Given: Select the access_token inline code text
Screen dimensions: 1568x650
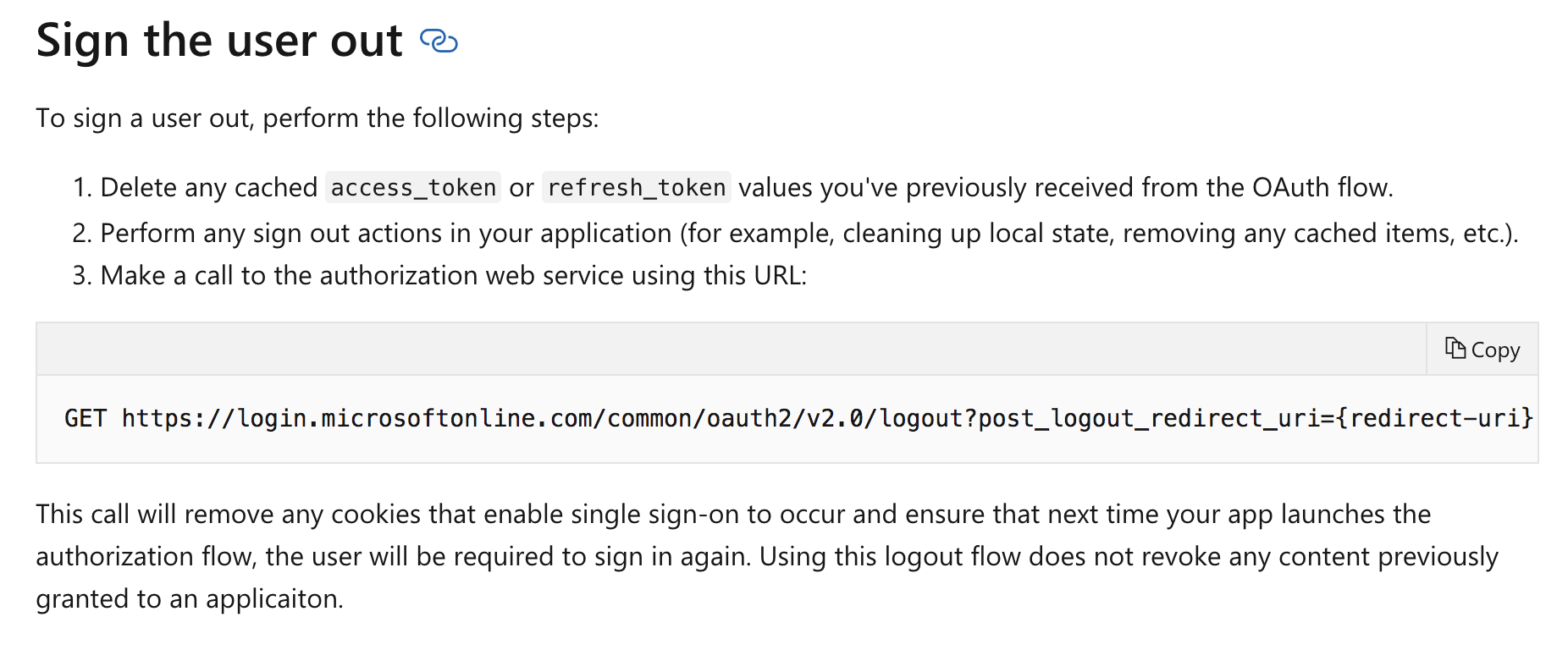Looking at the screenshot, I should pos(411,187).
